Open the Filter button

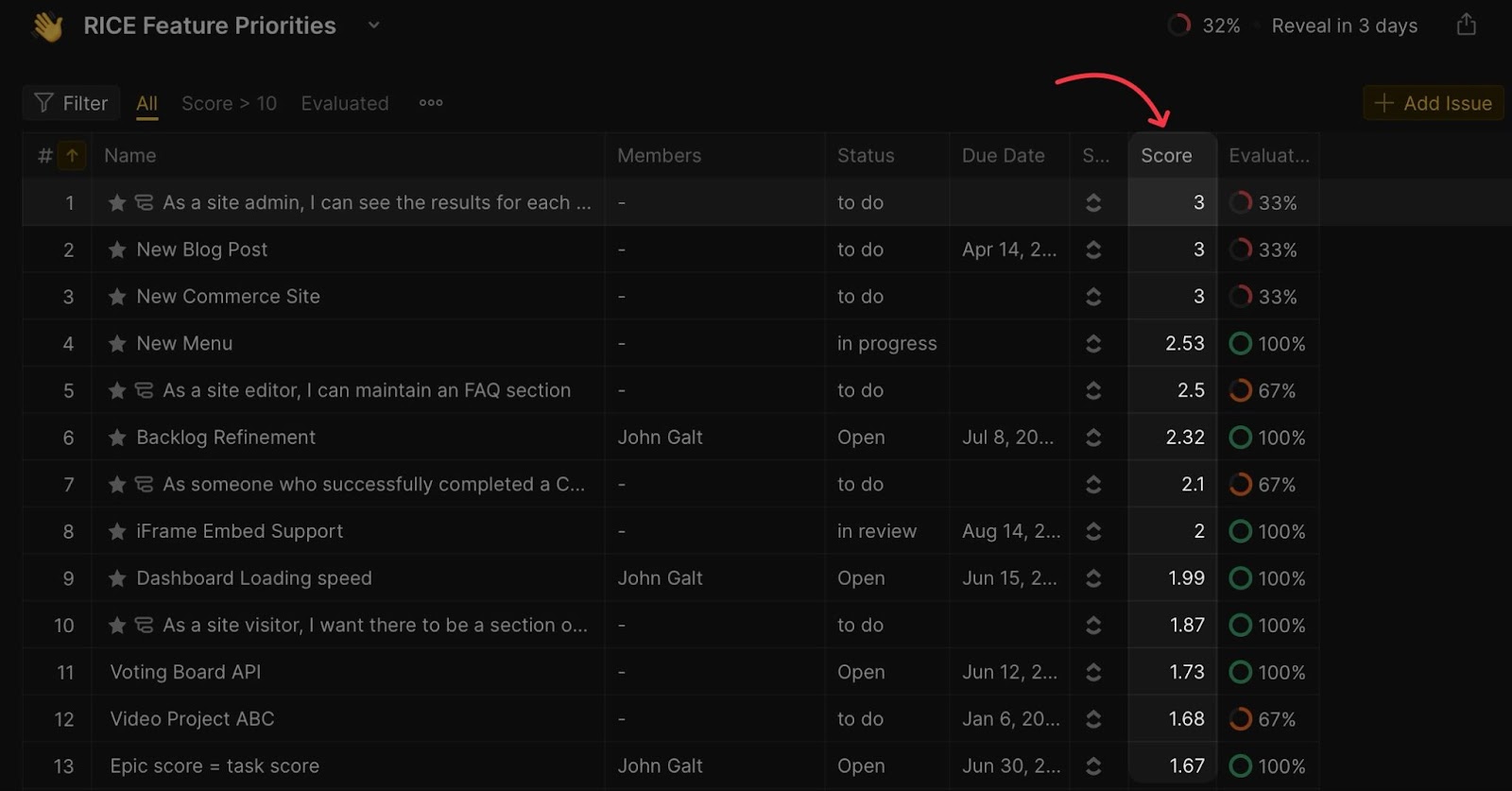[72, 103]
